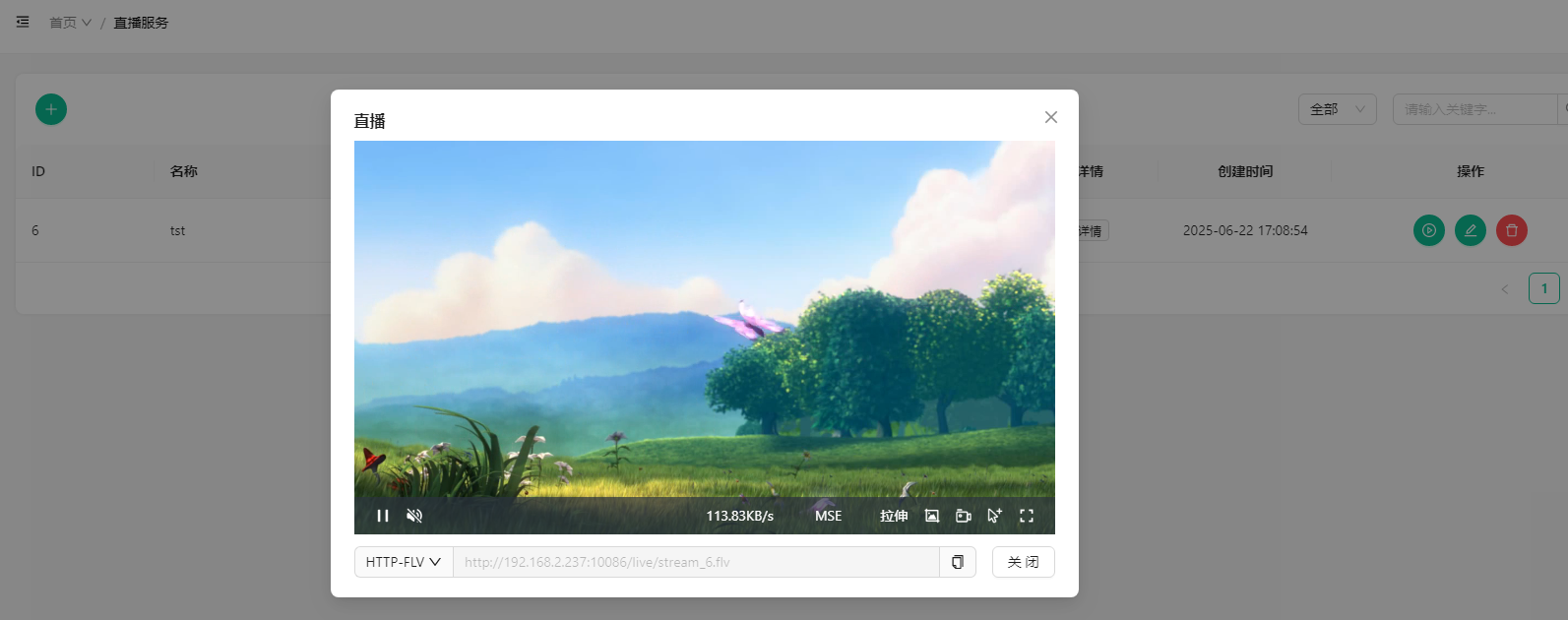Click the tst name cell
This screenshot has height=620, width=1568.
click(177, 230)
